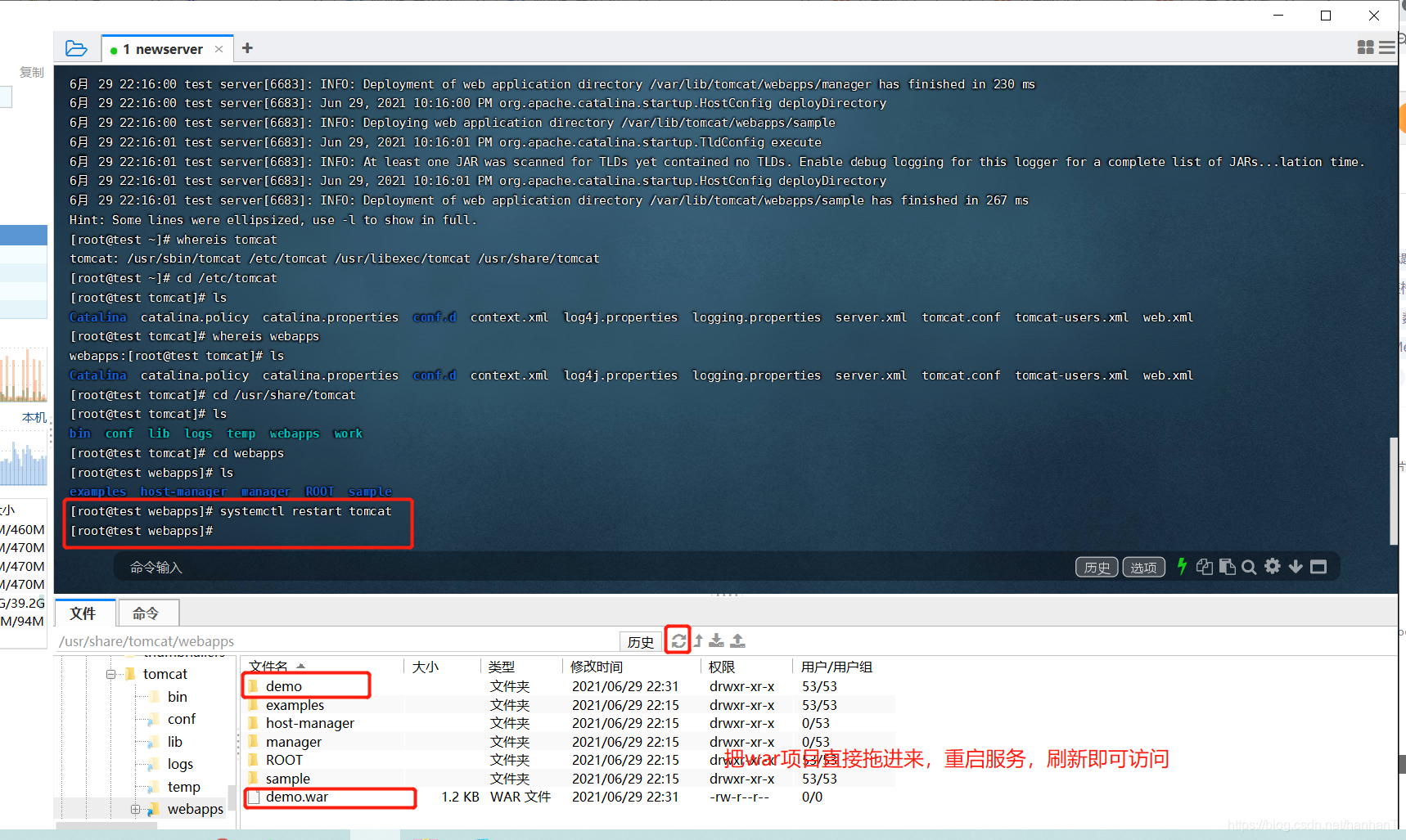1406x840 pixels.
Task: Click 复制 copy label in left panel
Action: pyautogui.click(x=32, y=72)
